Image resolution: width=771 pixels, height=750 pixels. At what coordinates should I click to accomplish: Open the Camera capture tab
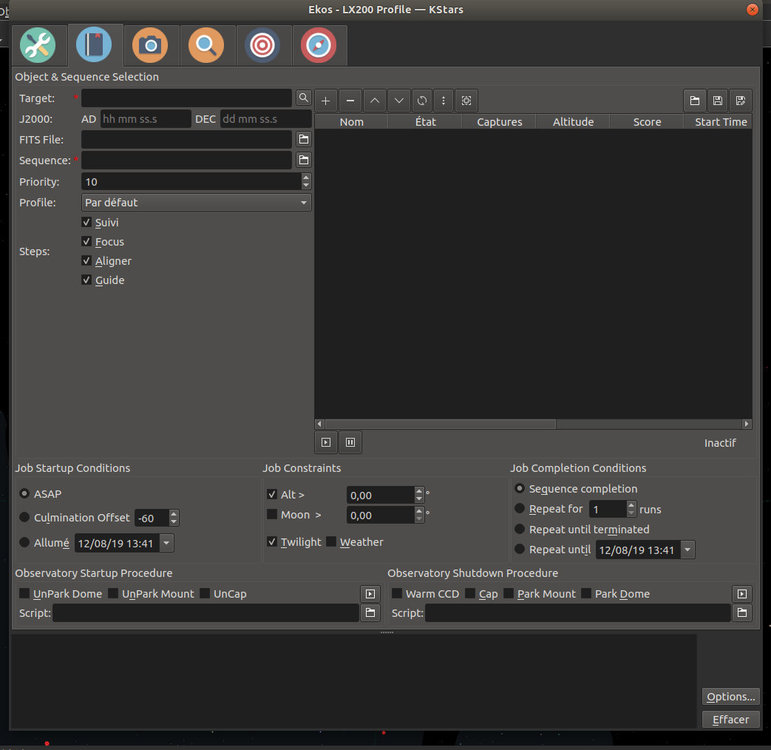(x=150, y=45)
